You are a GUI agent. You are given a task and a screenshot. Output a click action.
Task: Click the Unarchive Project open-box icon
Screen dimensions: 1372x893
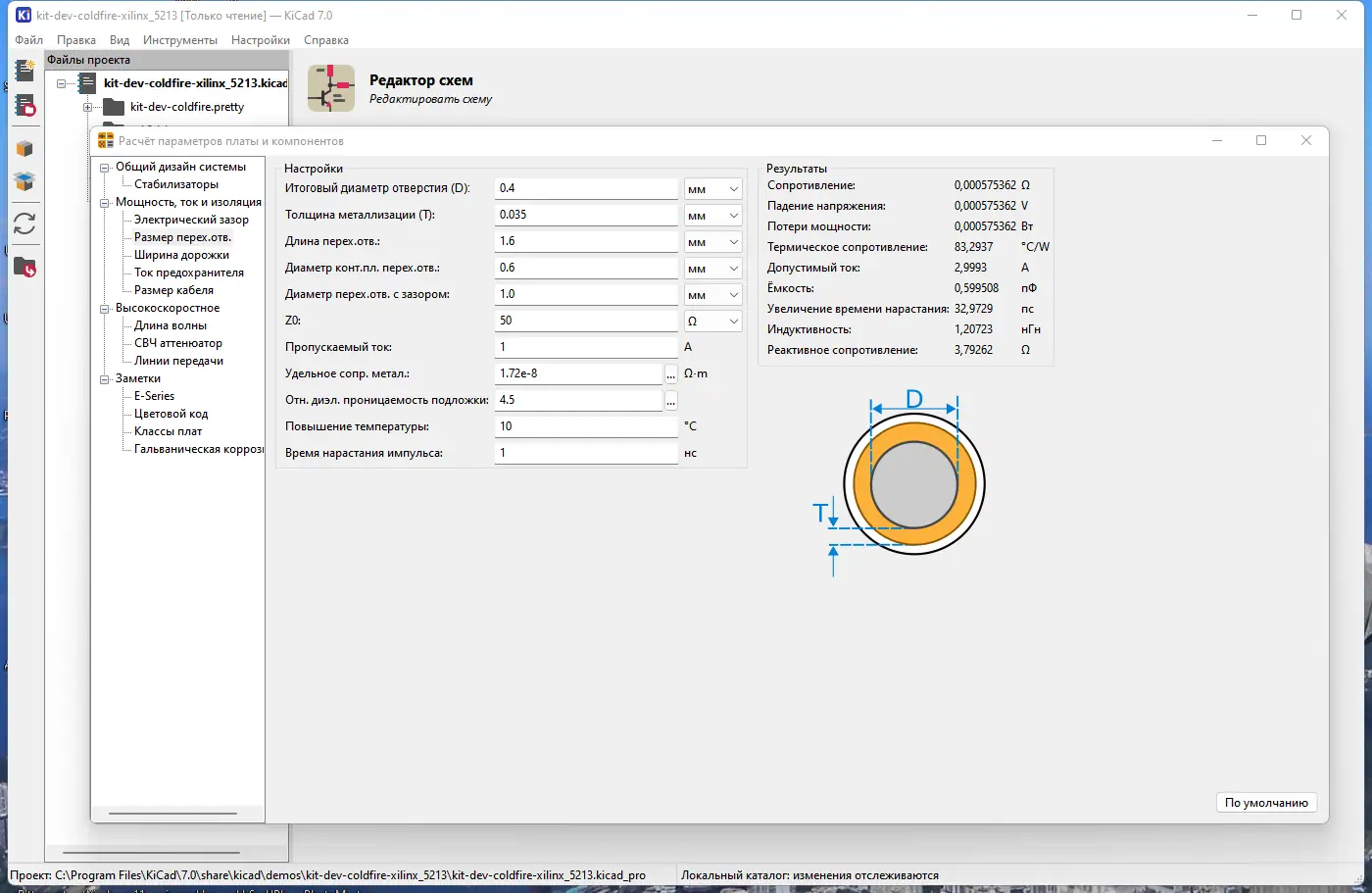click(24, 181)
